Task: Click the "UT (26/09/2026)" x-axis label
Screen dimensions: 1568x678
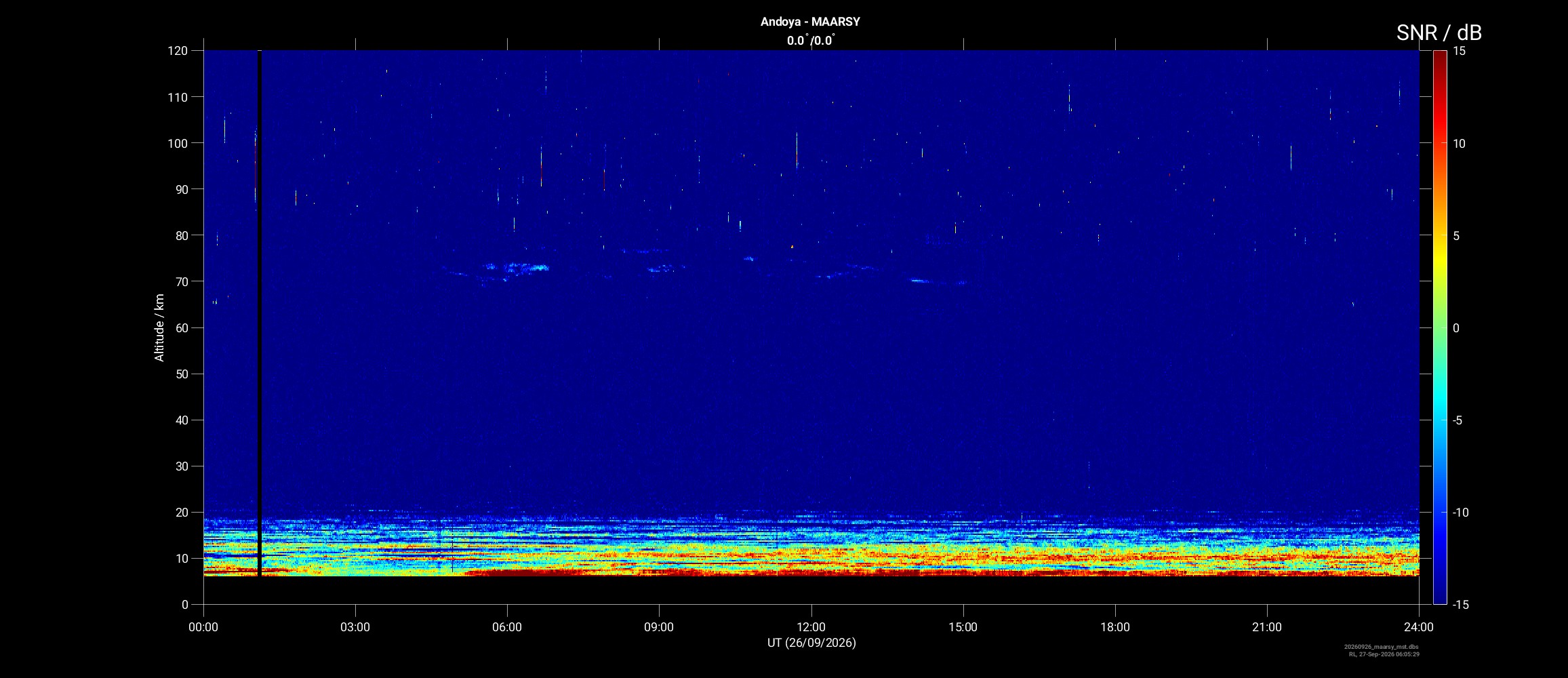Action: click(811, 643)
